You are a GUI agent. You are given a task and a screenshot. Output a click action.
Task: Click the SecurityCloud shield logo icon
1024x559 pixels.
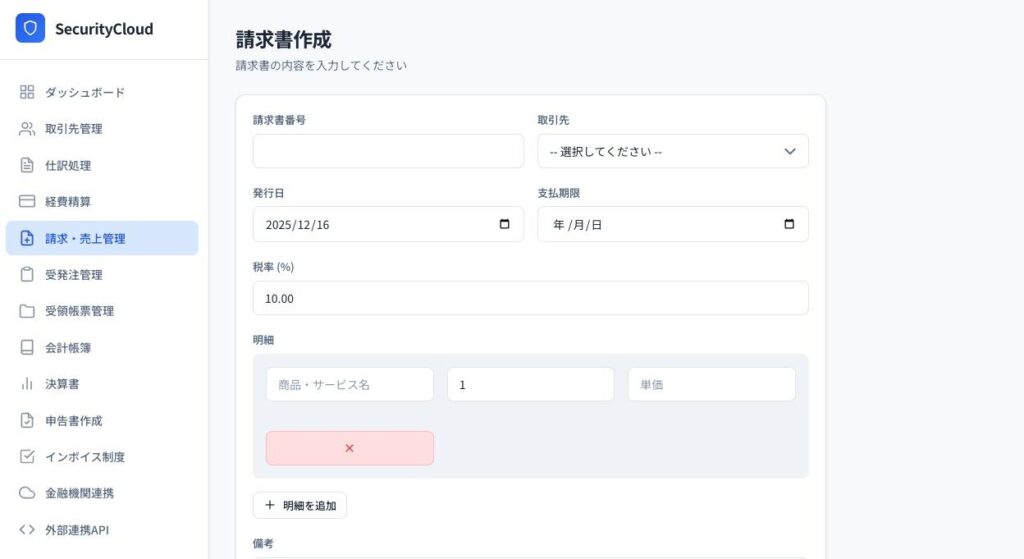[x=30, y=29]
